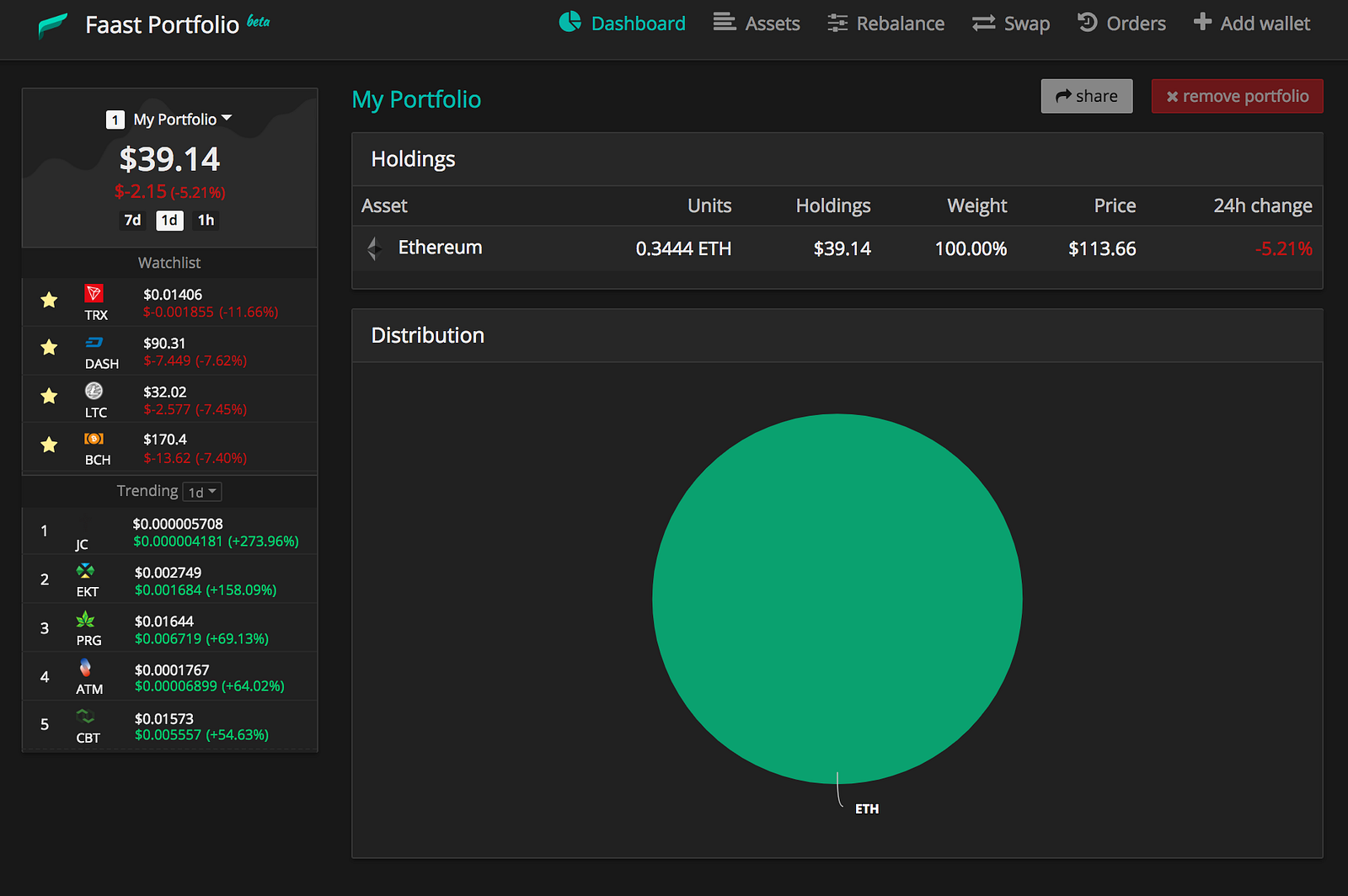The width and height of the screenshot is (1348, 896).
Task: Open the Orders tab
Action: coord(1122,24)
